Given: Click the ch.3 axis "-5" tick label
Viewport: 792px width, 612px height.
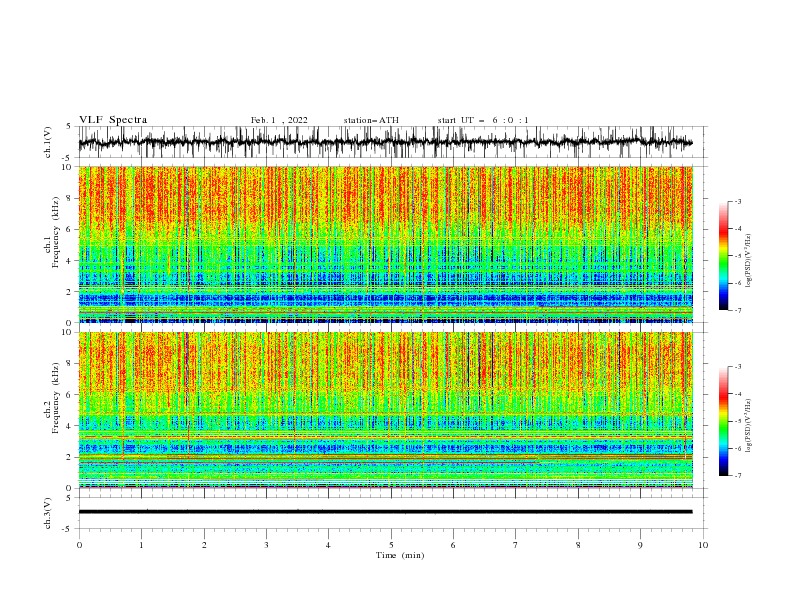Looking at the screenshot, I should click(x=68, y=529).
